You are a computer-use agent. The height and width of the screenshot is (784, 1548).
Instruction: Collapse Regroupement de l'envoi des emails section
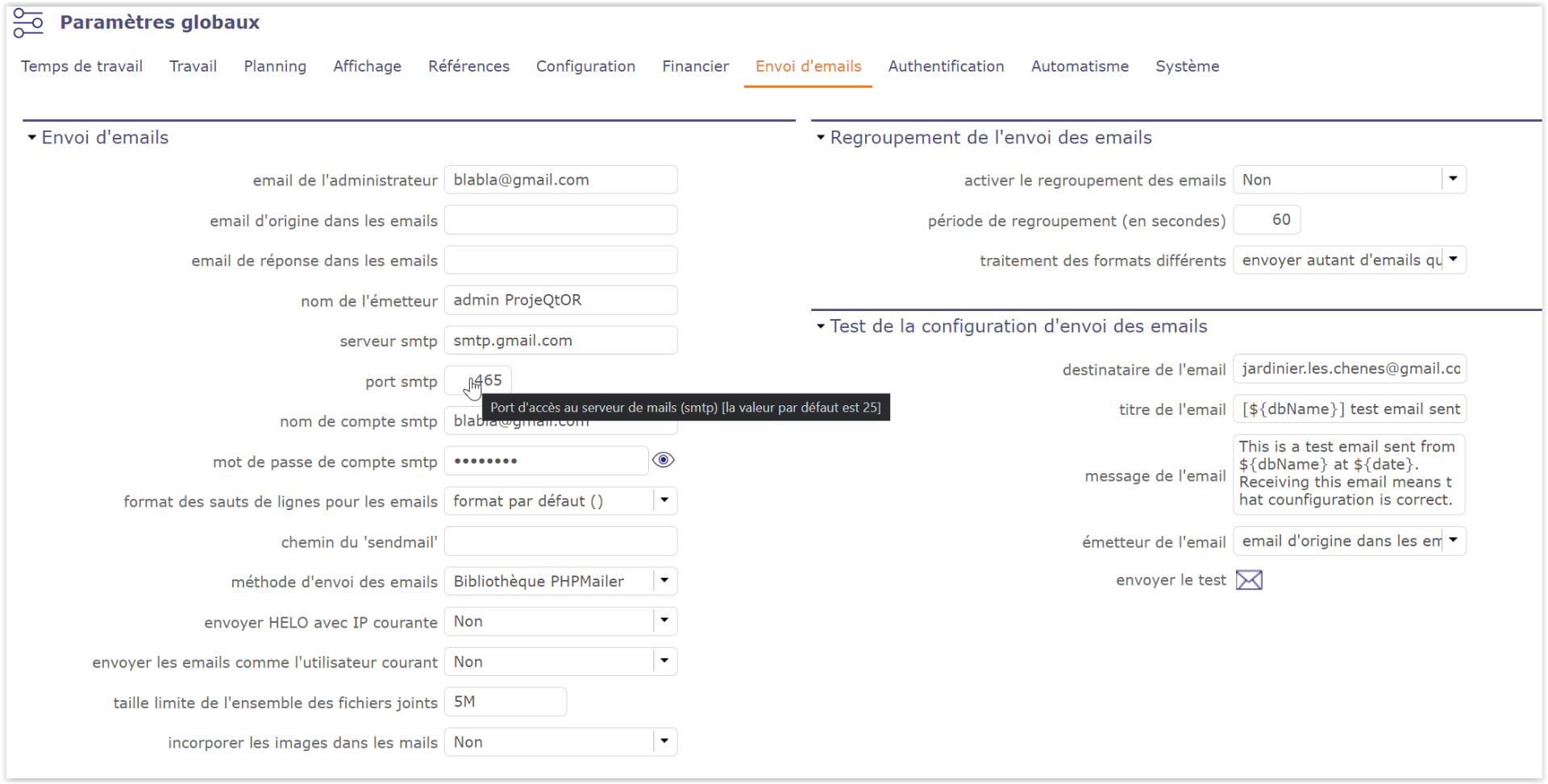(821, 138)
